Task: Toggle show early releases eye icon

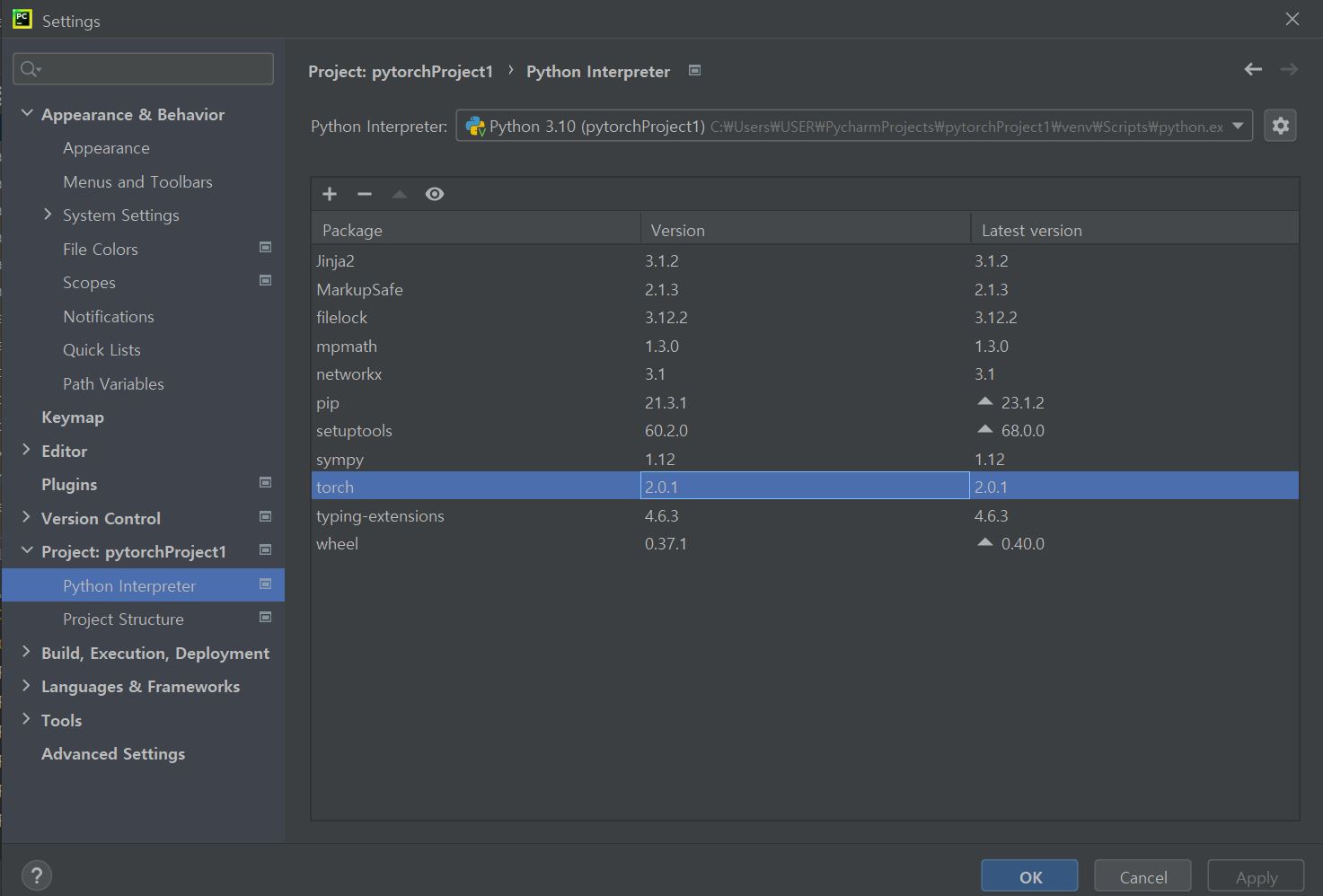Action: pyautogui.click(x=435, y=194)
